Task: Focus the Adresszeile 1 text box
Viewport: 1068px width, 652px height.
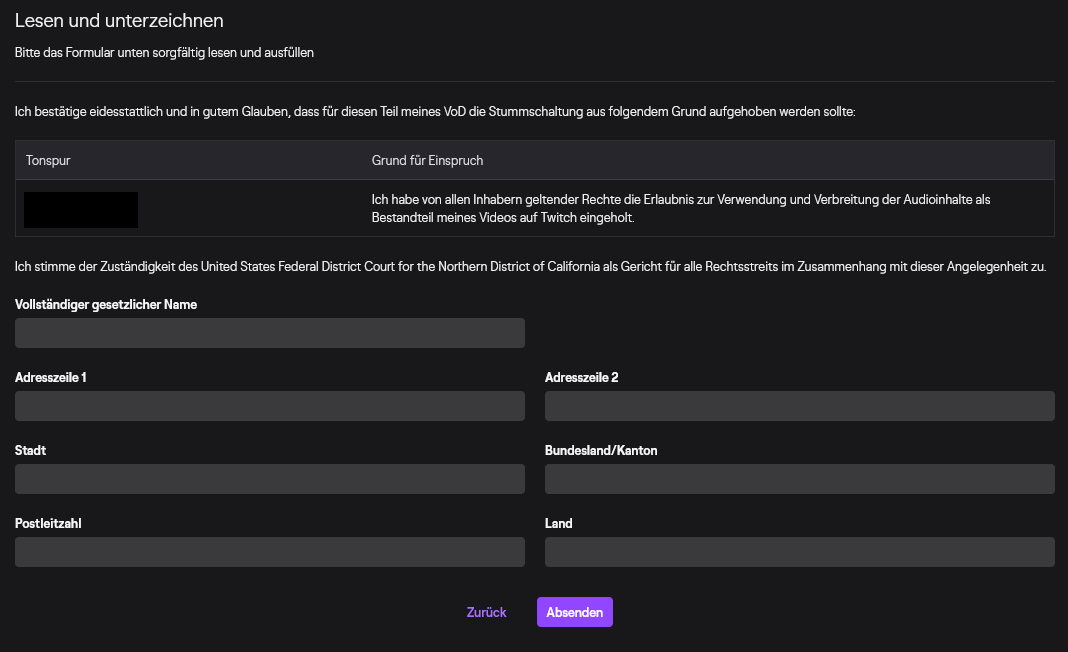Action: click(x=270, y=406)
